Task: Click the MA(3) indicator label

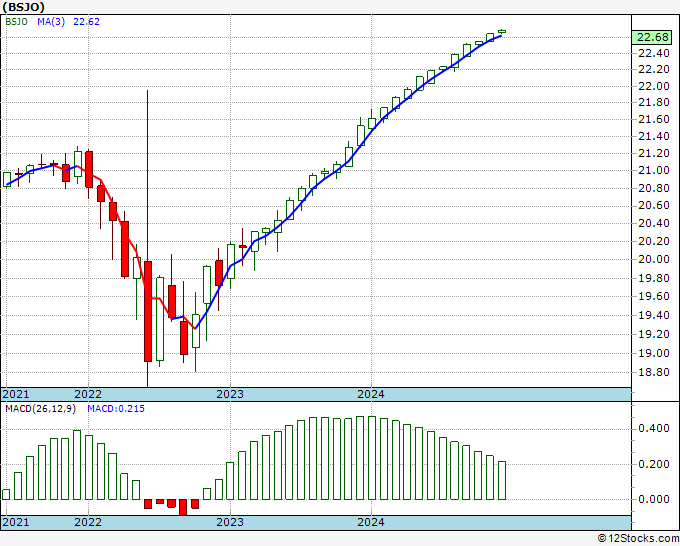Action: pos(51,22)
